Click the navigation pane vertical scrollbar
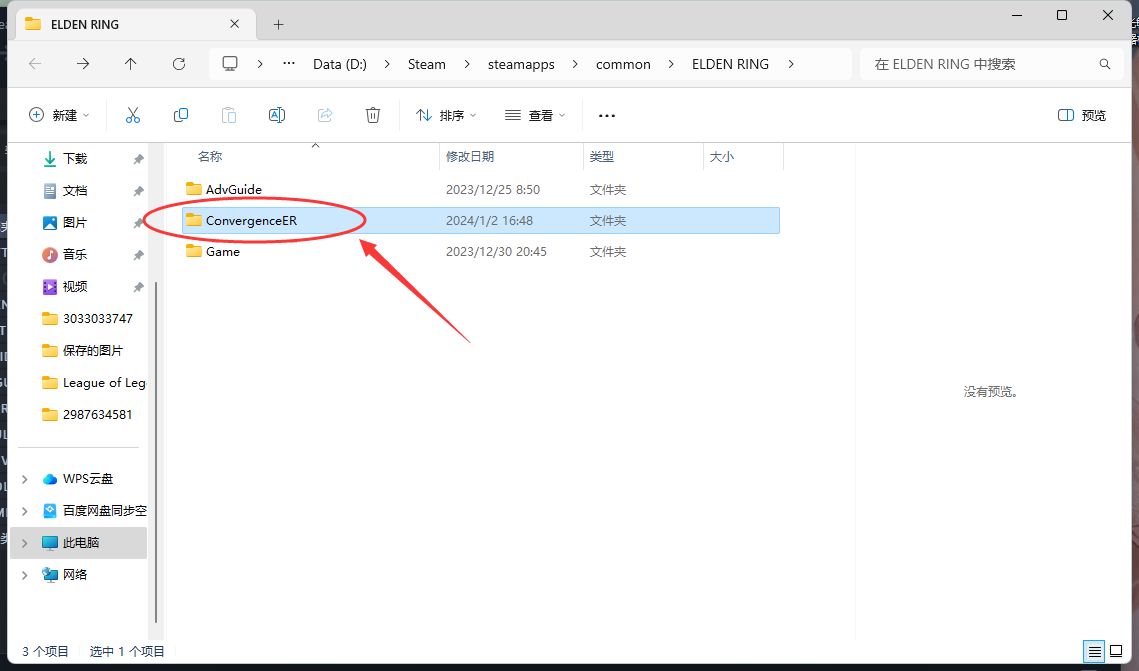The height and width of the screenshot is (671, 1139). click(156, 452)
